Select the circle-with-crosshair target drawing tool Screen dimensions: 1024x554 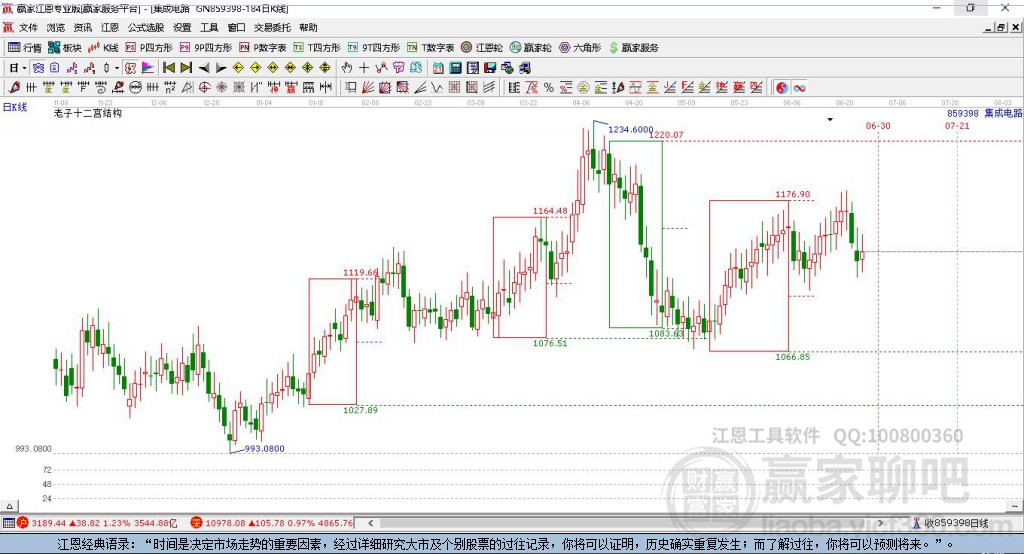204,88
